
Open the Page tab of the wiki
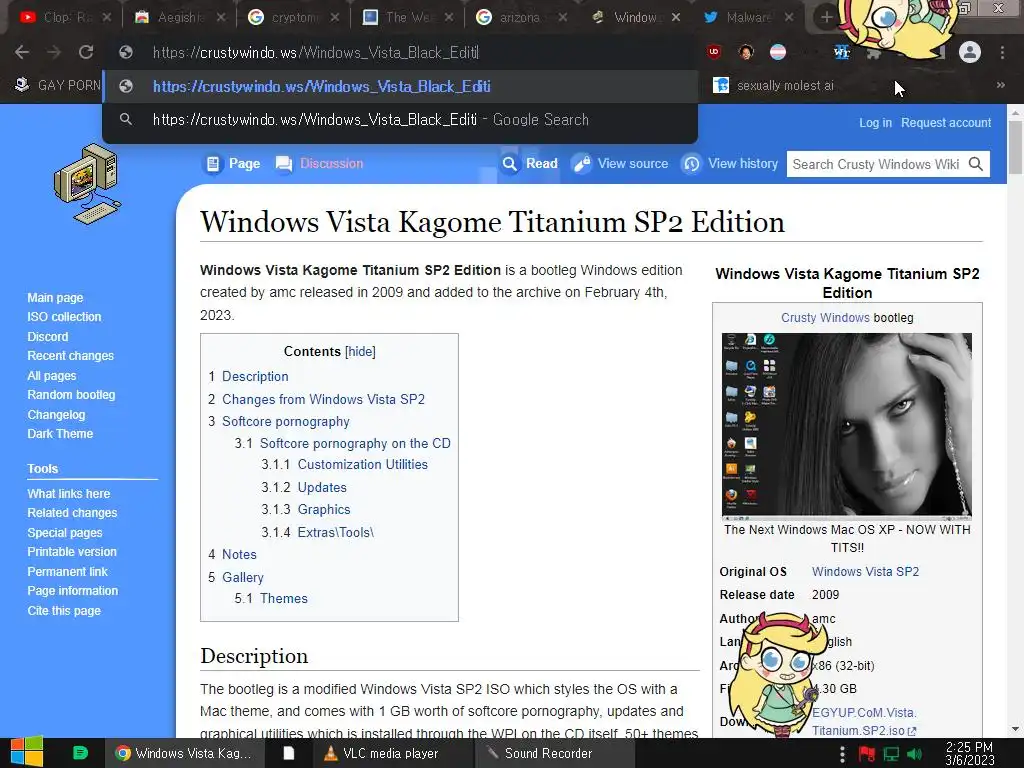(232, 163)
